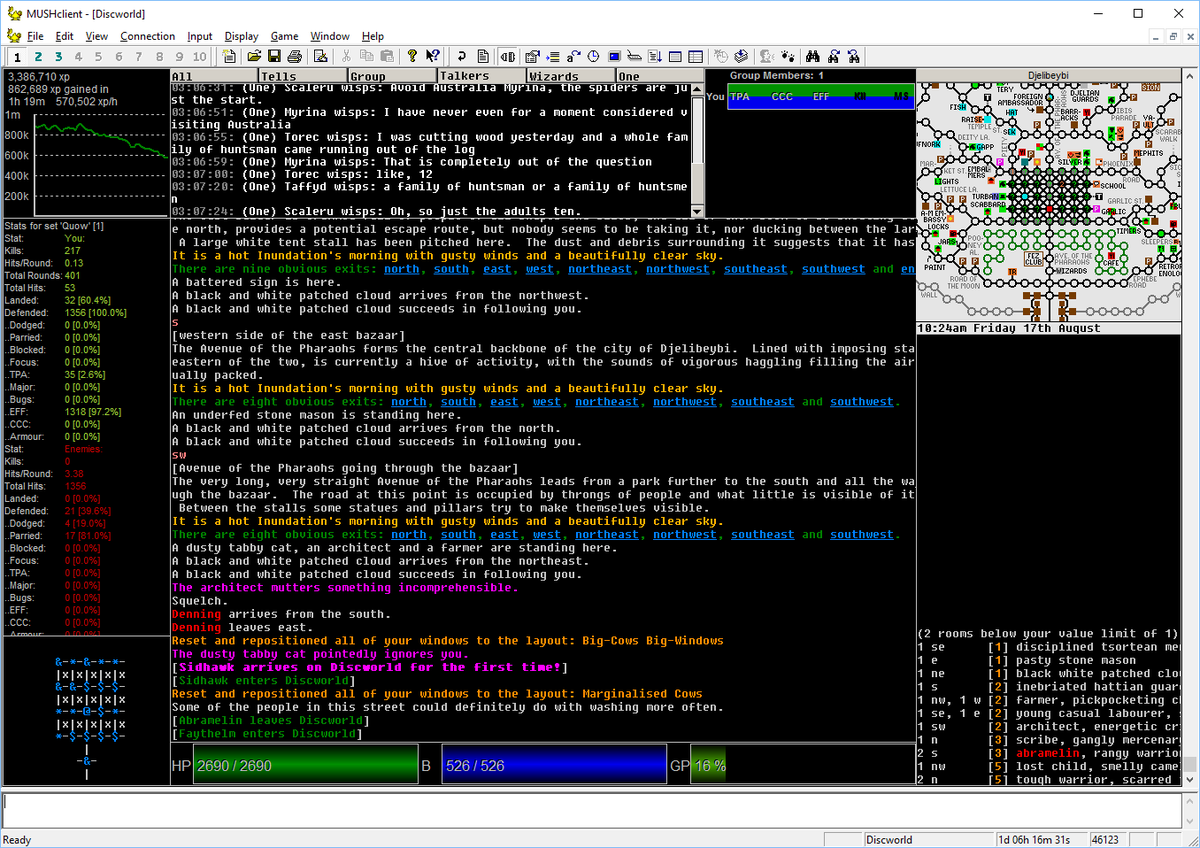Open the Help menu
The width and height of the screenshot is (1200, 848).
tap(372, 36)
